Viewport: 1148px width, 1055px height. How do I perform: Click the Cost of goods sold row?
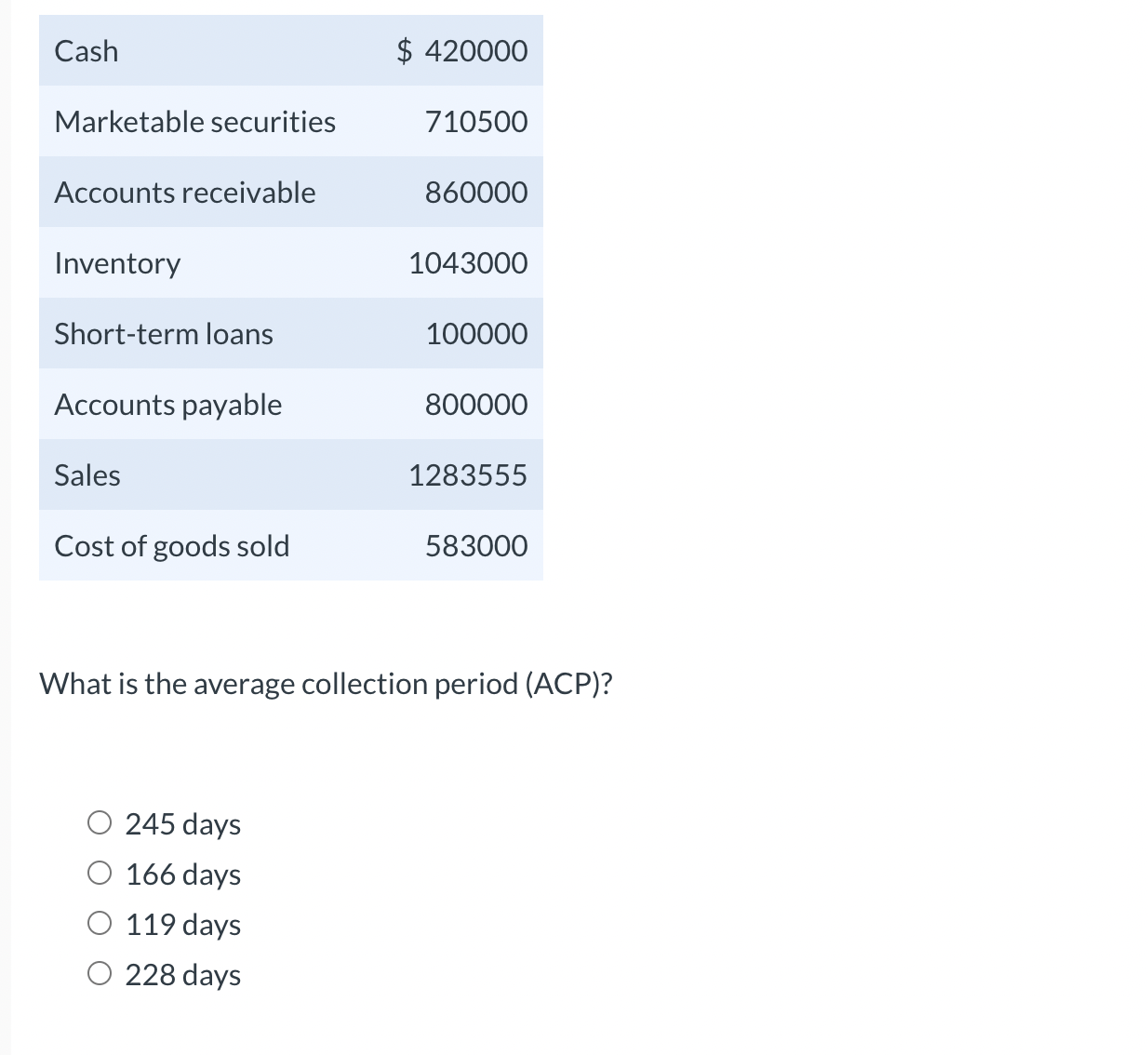pos(290,545)
